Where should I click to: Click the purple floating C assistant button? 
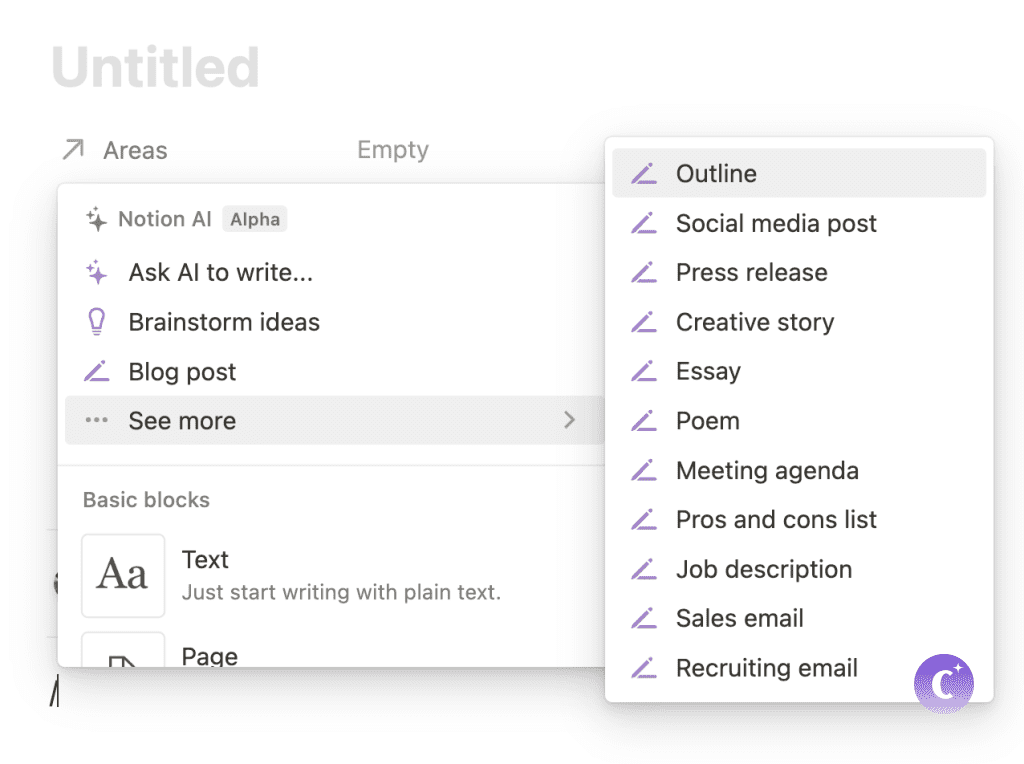943,684
